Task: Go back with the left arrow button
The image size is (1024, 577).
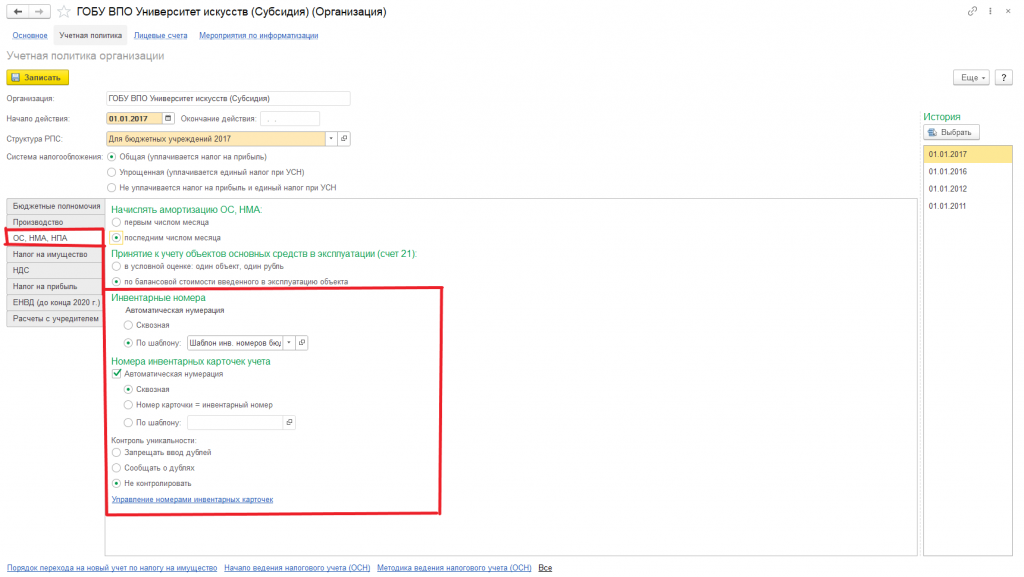Action: pyautogui.click(x=18, y=12)
